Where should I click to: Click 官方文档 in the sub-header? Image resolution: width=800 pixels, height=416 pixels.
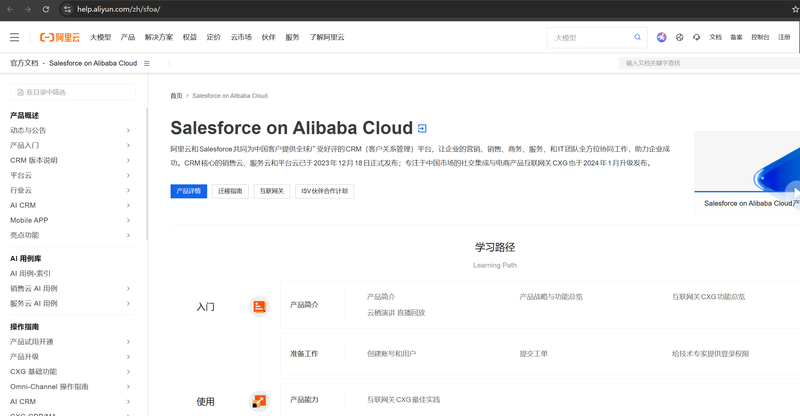coord(24,63)
